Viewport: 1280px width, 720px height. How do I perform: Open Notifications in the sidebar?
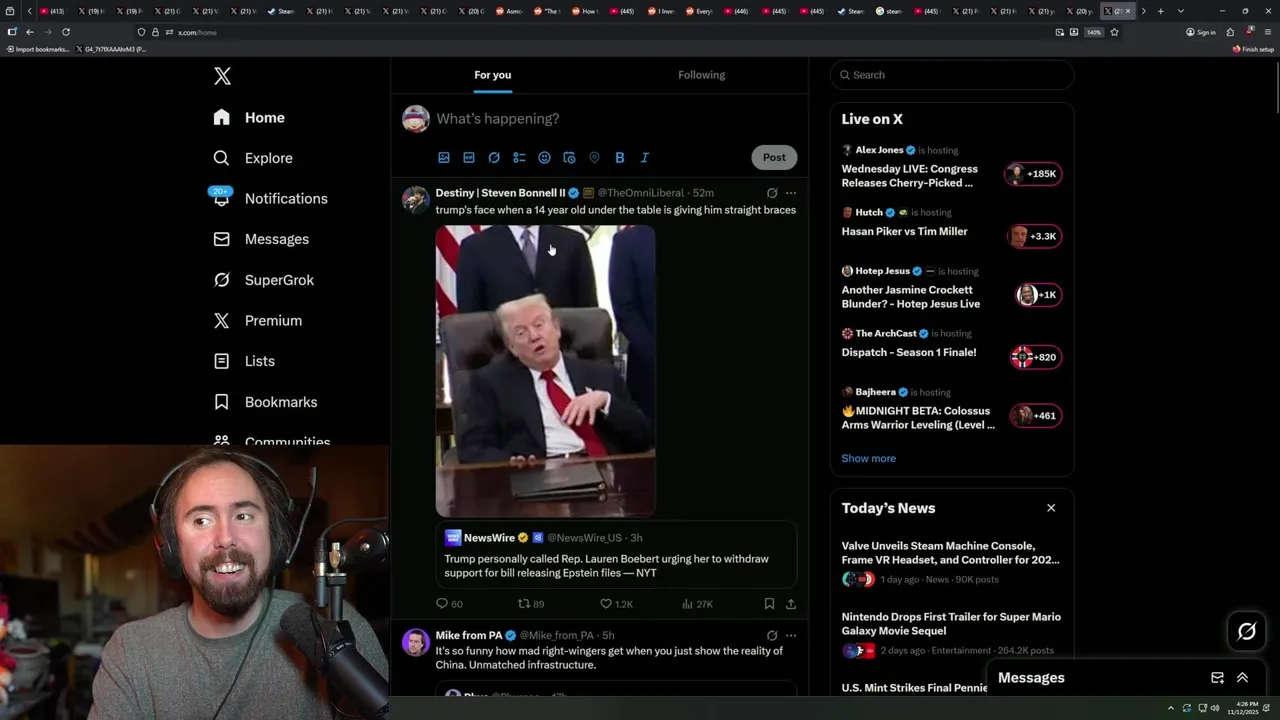coord(270,198)
